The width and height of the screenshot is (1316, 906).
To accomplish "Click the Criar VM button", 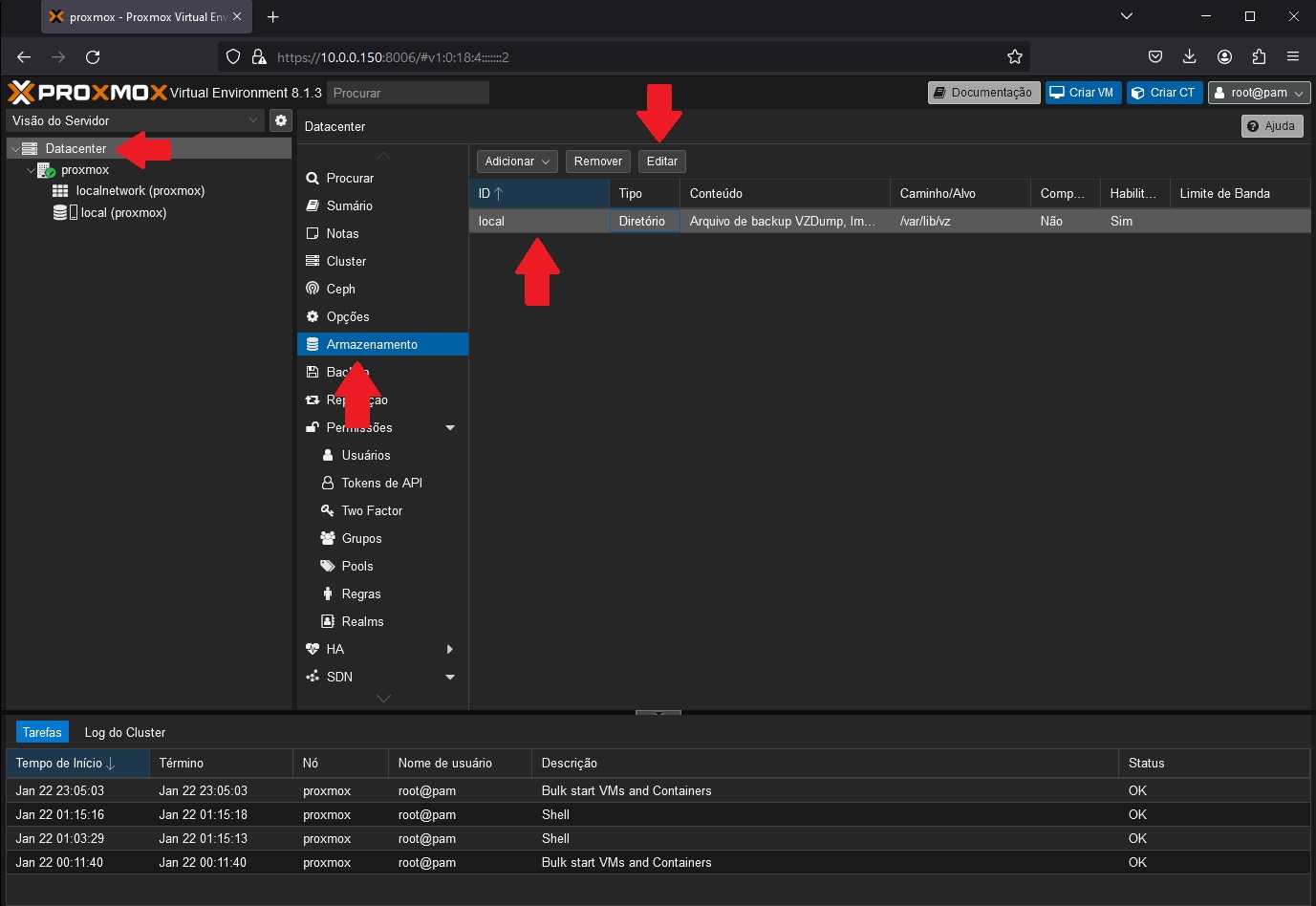I will pos(1083,93).
